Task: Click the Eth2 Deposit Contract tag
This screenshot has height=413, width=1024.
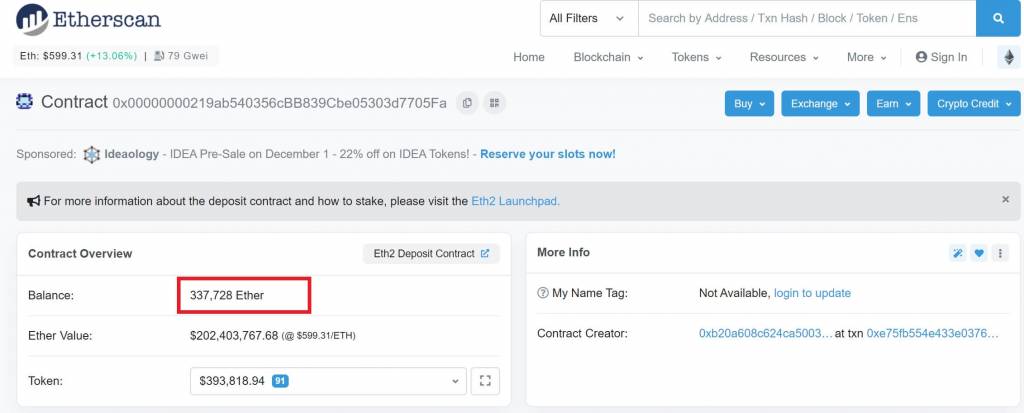Action: tap(431, 254)
